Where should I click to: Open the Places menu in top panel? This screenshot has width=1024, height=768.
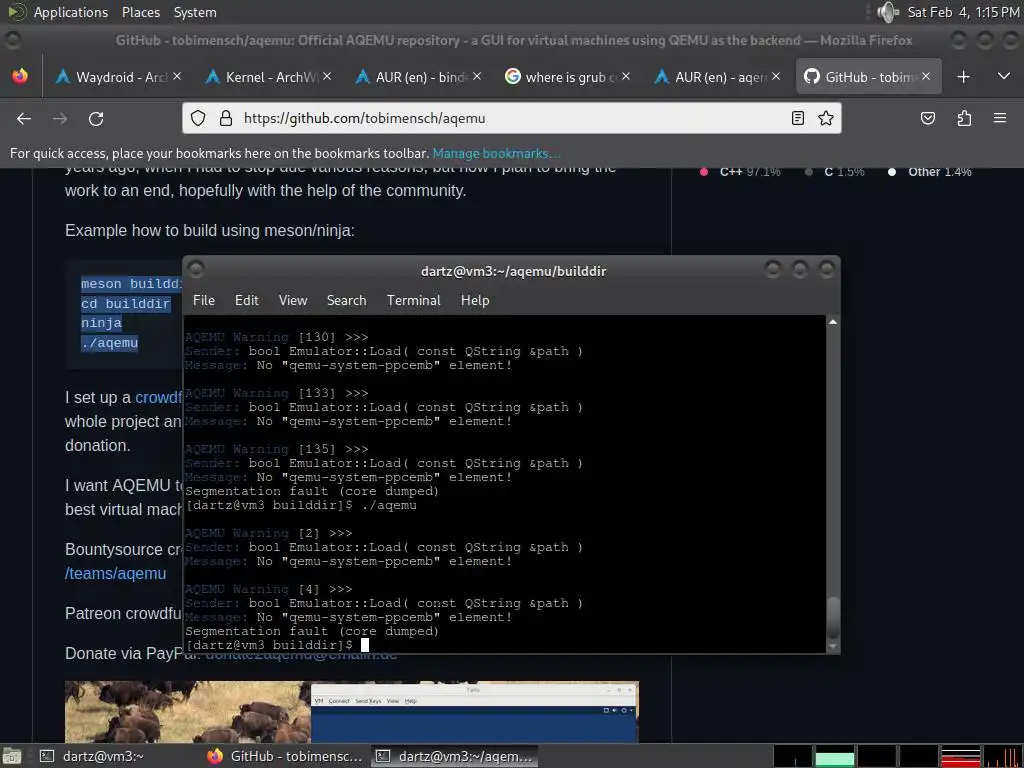click(x=141, y=12)
